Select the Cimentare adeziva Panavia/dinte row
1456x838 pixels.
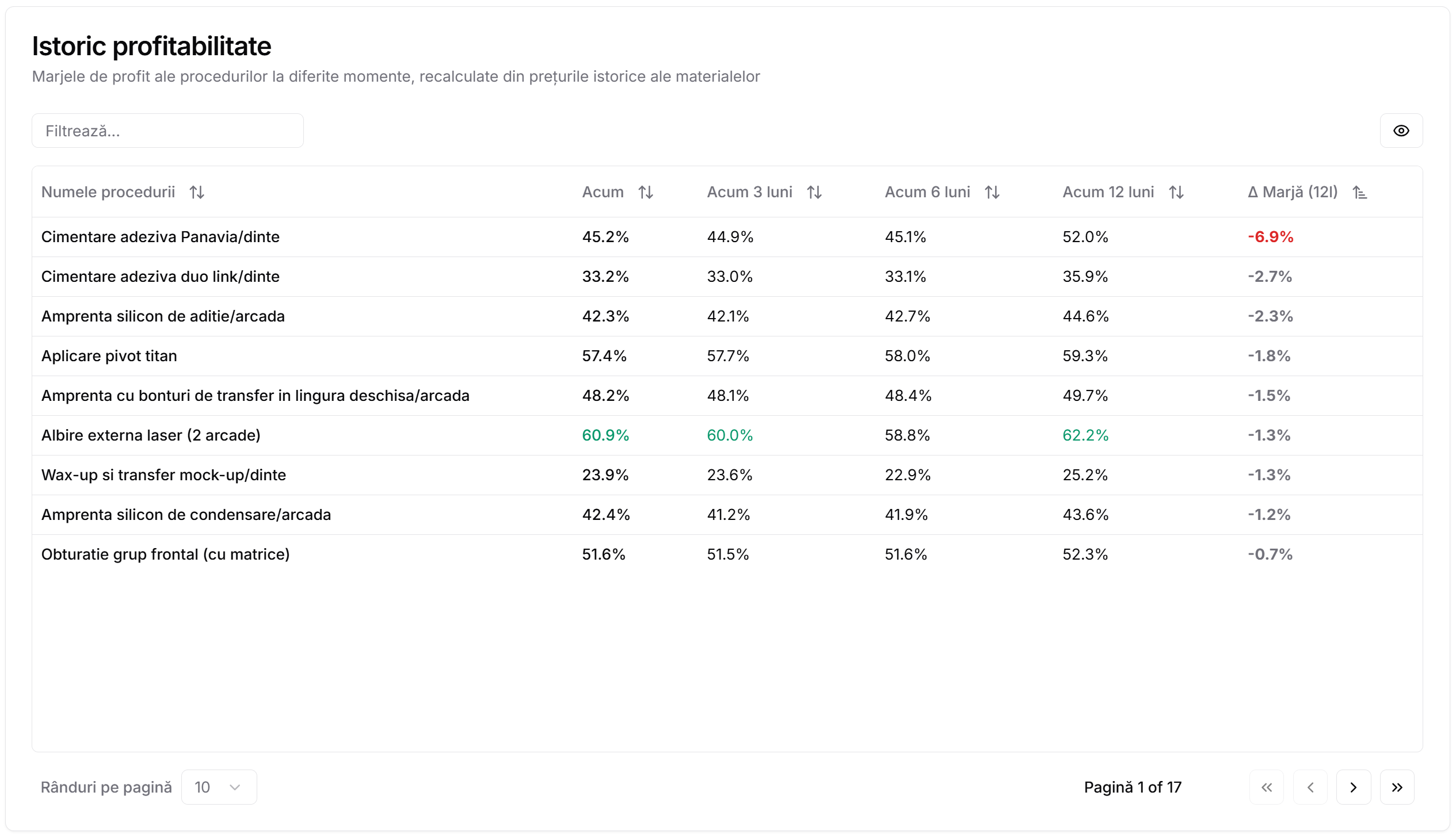(160, 237)
